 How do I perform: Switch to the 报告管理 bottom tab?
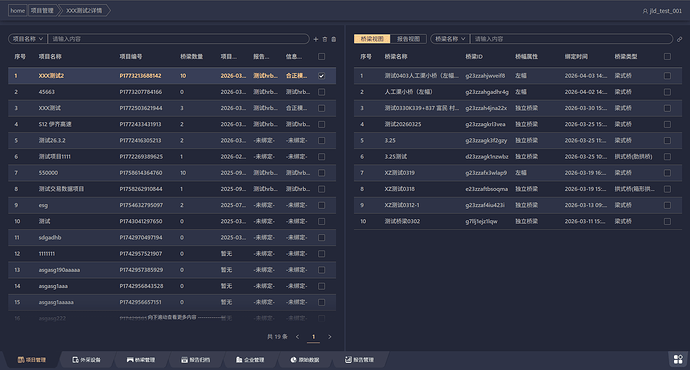pos(359,360)
